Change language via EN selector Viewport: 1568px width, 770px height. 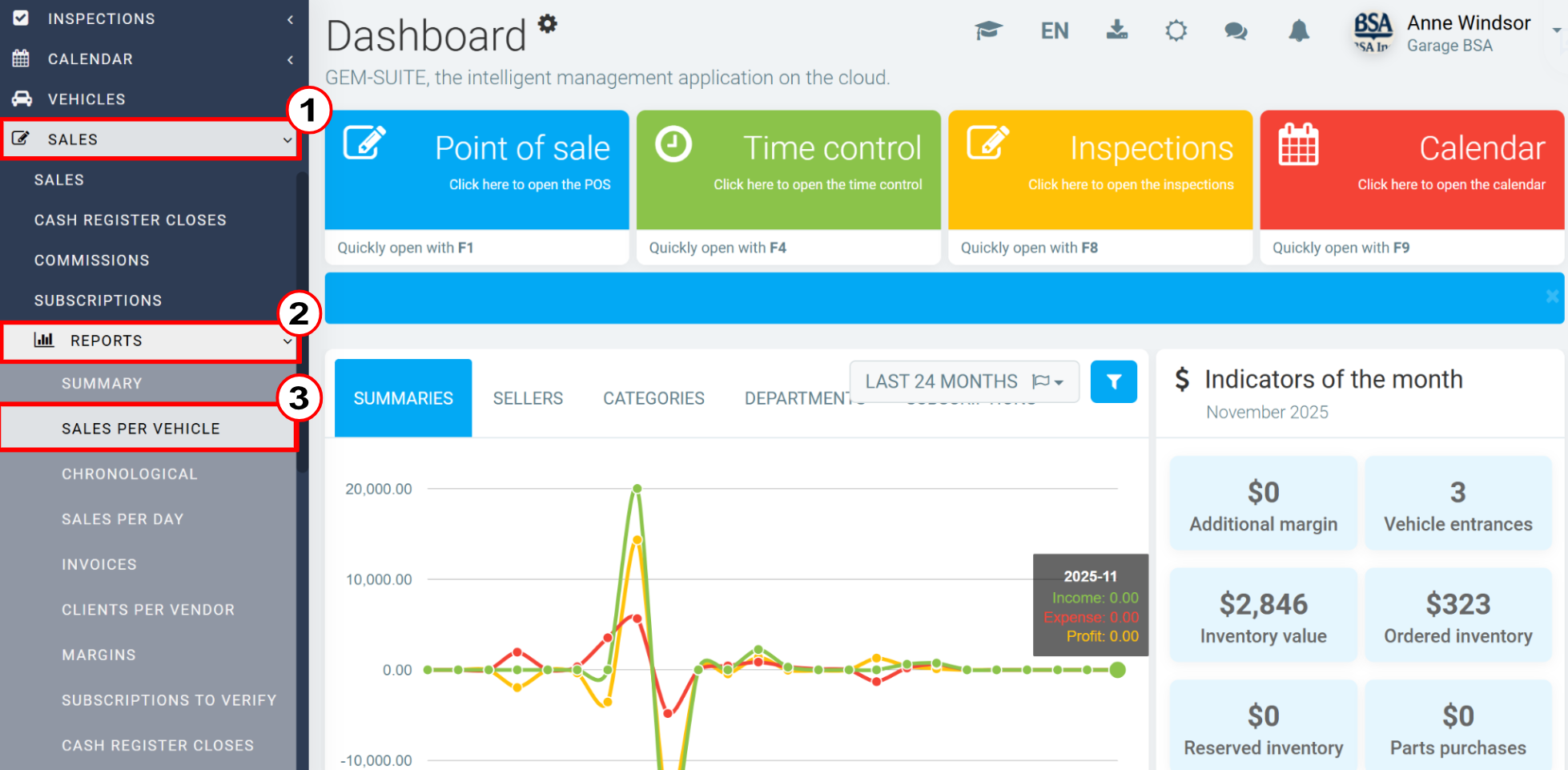[x=1054, y=30]
